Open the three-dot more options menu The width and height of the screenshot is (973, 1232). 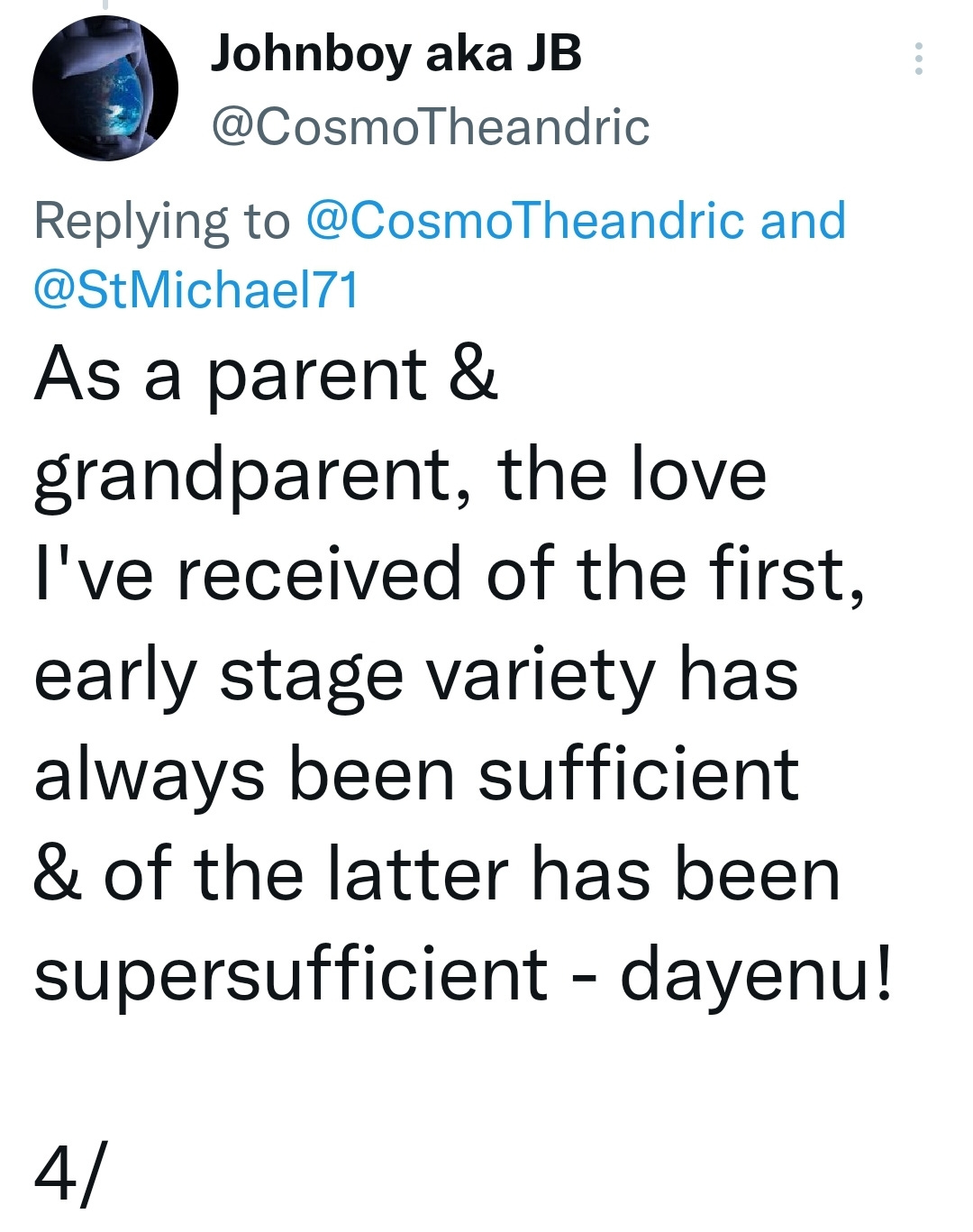918,59
